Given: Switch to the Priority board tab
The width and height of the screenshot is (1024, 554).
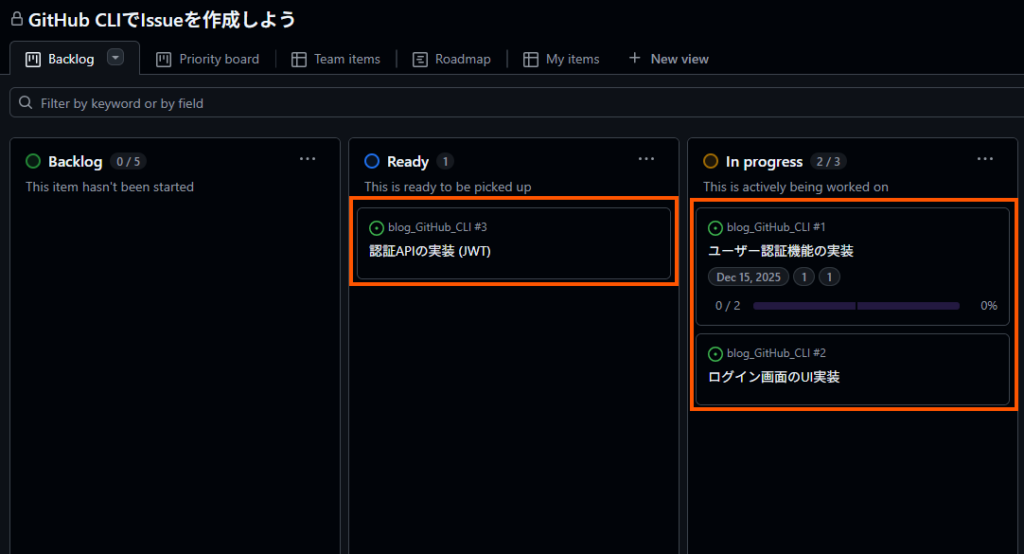Looking at the screenshot, I should [x=207, y=59].
